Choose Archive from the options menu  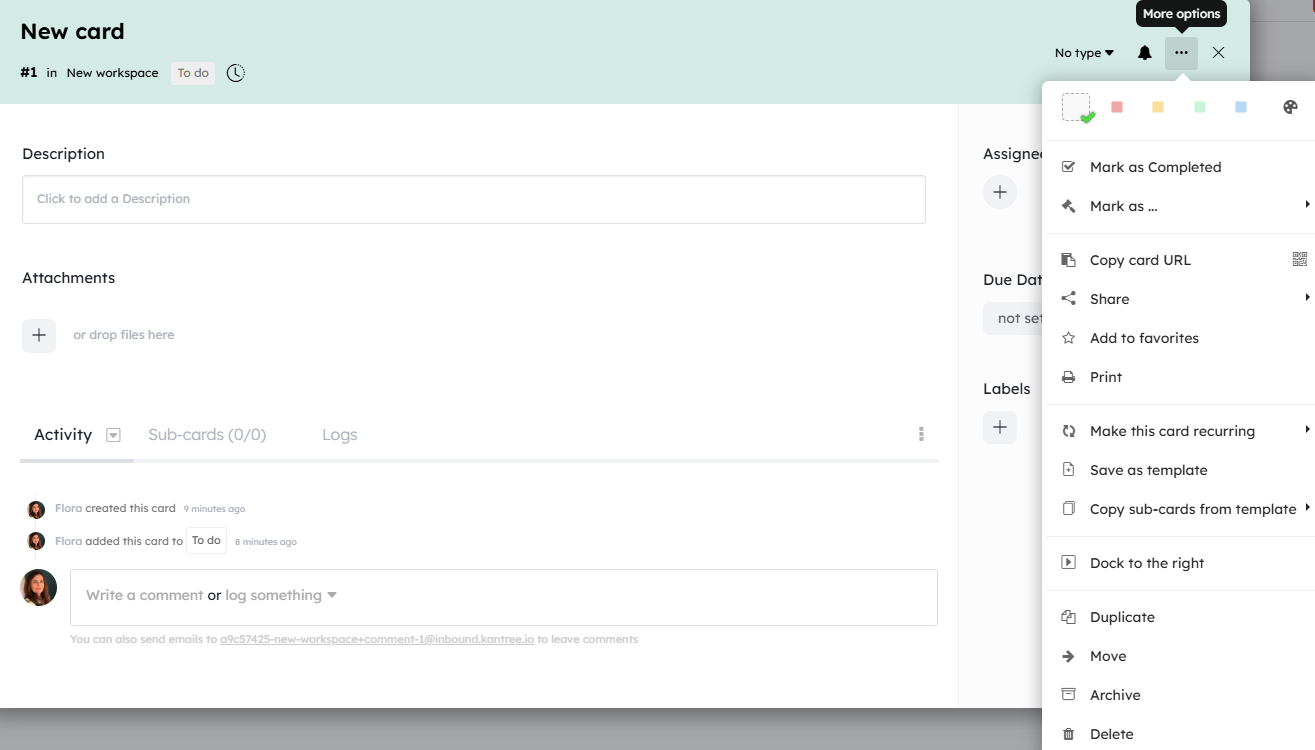pyautogui.click(x=1178, y=695)
